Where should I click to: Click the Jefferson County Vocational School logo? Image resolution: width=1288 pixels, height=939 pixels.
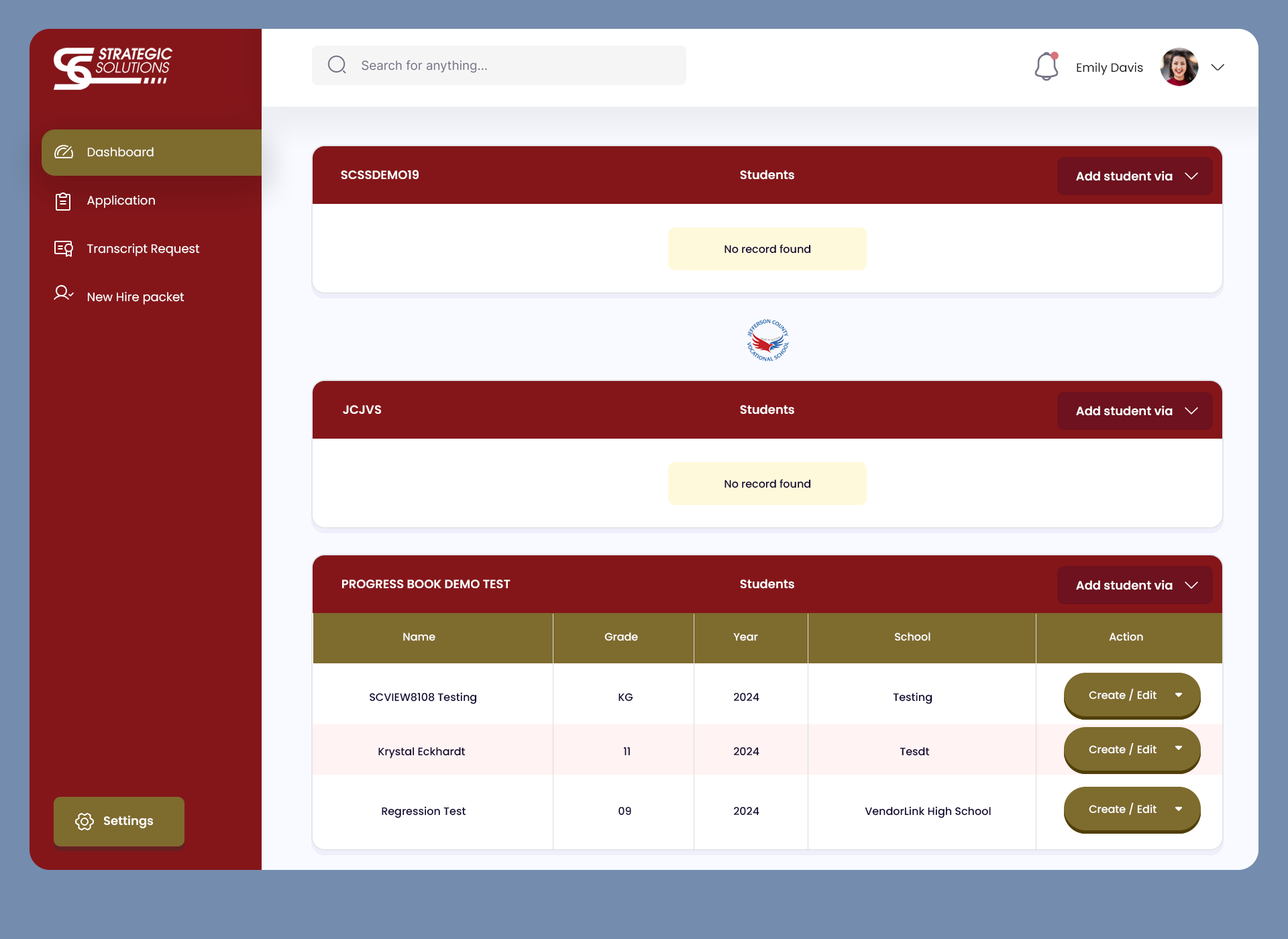coord(767,340)
